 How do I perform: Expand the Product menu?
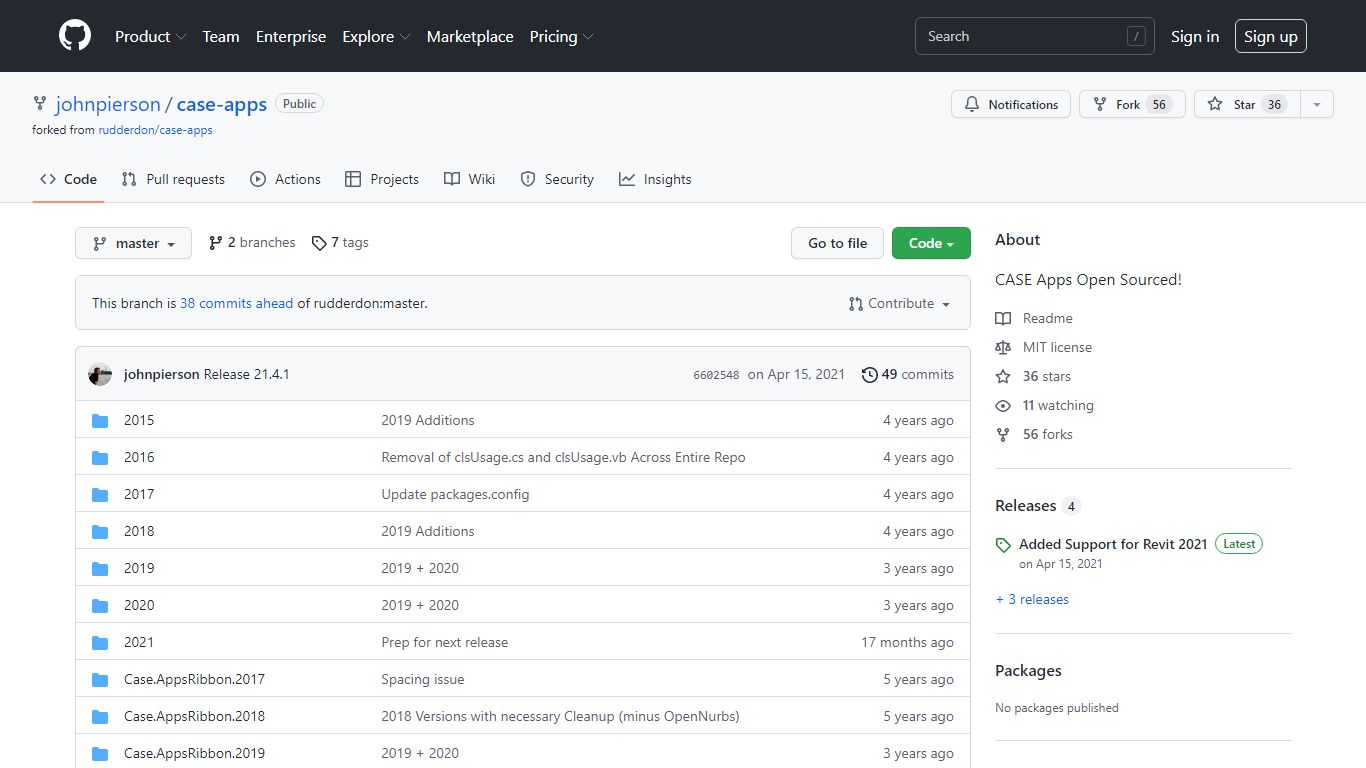pos(150,36)
